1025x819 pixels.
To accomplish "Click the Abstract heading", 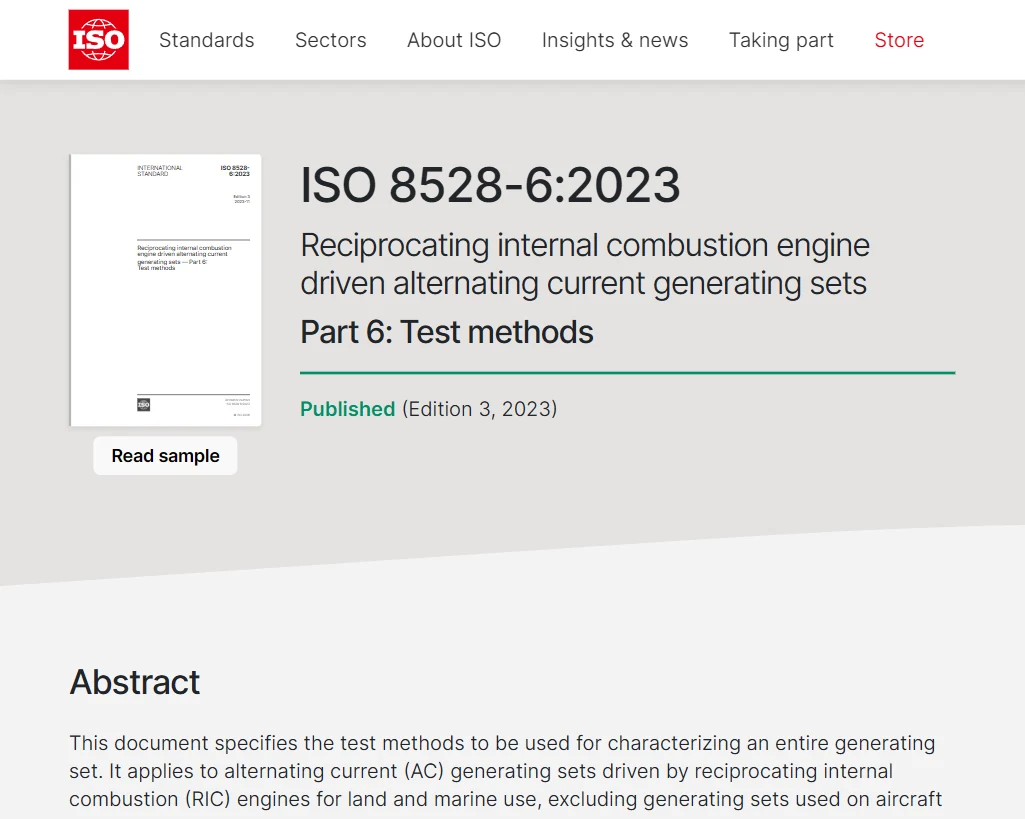I will 135,682.
